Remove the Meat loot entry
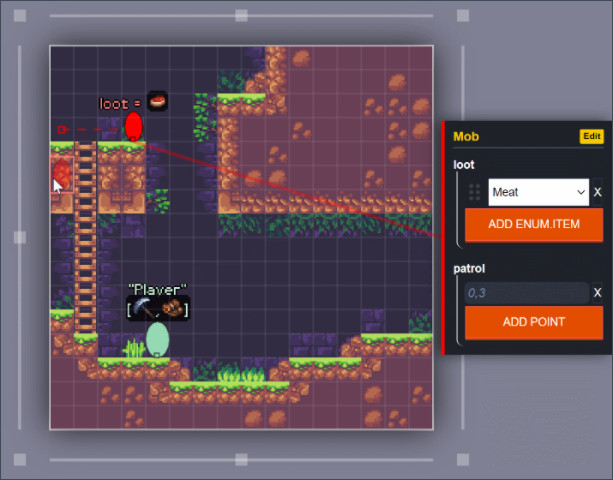Image resolution: width=613 pixels, height=480 pixels. pyautogui.click(x=597, y=192)
